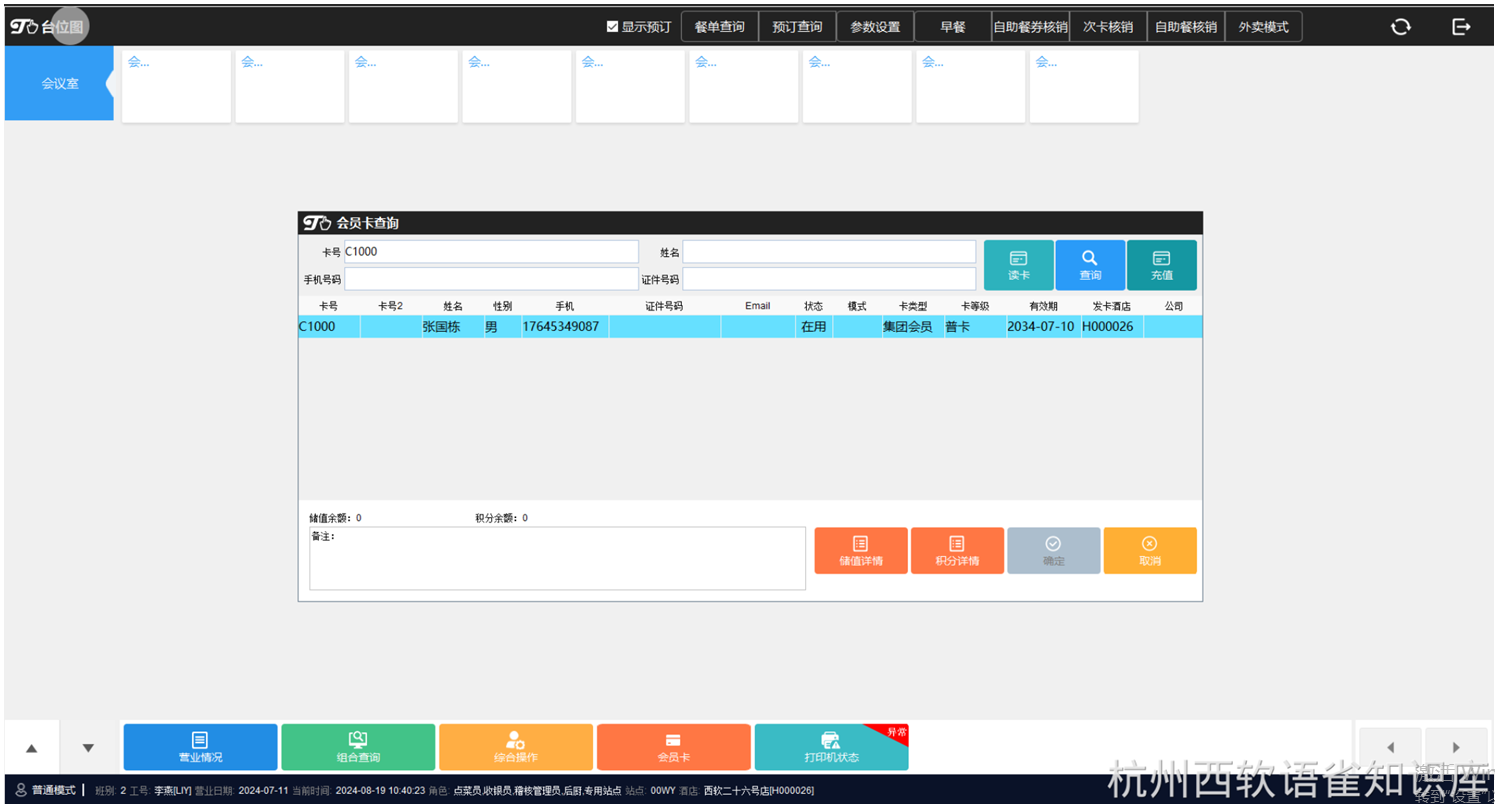Screen dimensions: 1495x807
Task: Open 积分详情 points details
Action: [x=957, y=551]
